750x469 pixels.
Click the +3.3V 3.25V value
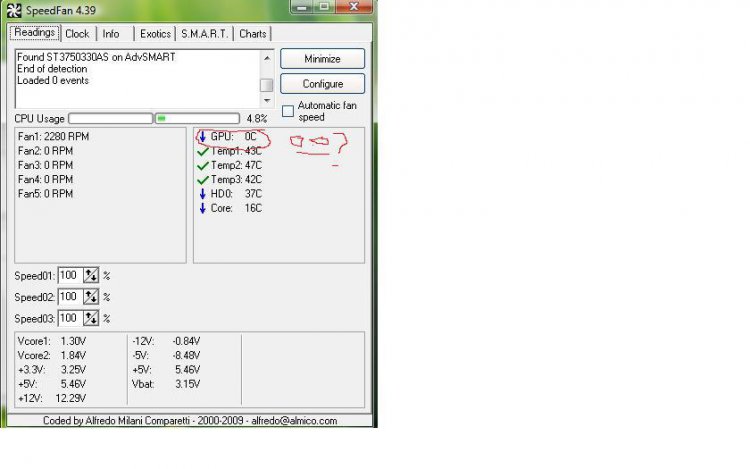(73, 370)
